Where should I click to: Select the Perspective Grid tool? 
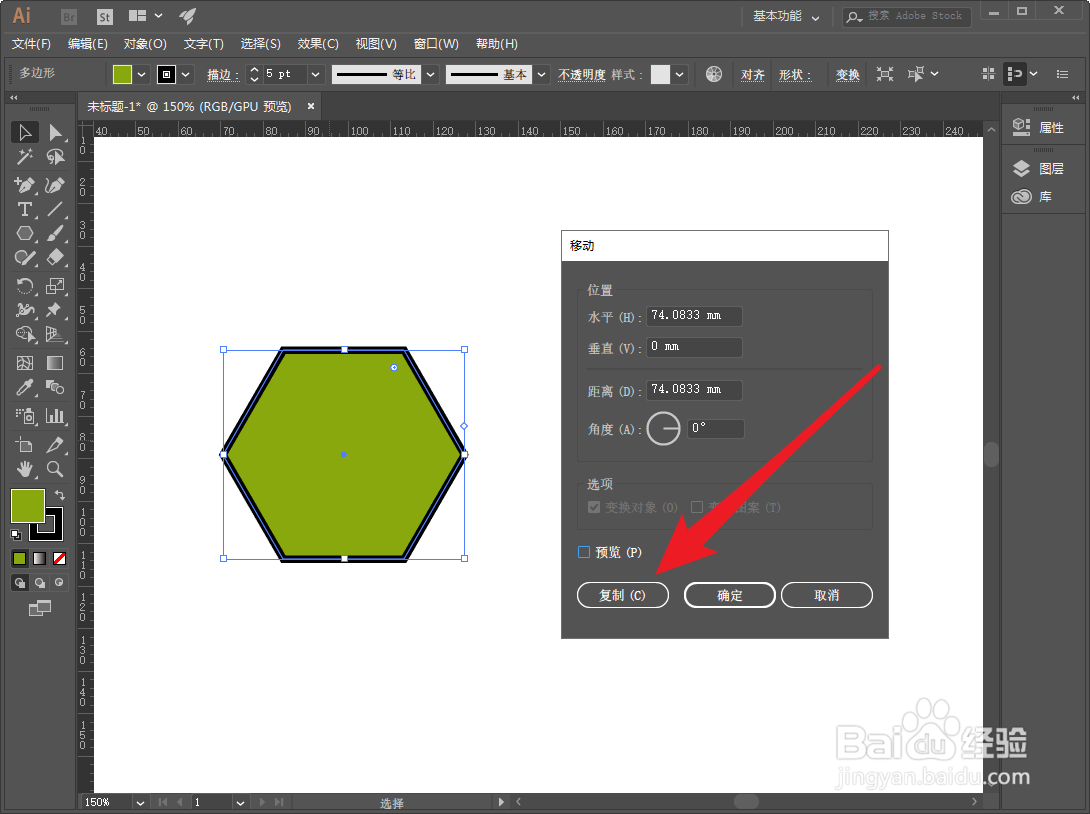click(x=55, y=334)
